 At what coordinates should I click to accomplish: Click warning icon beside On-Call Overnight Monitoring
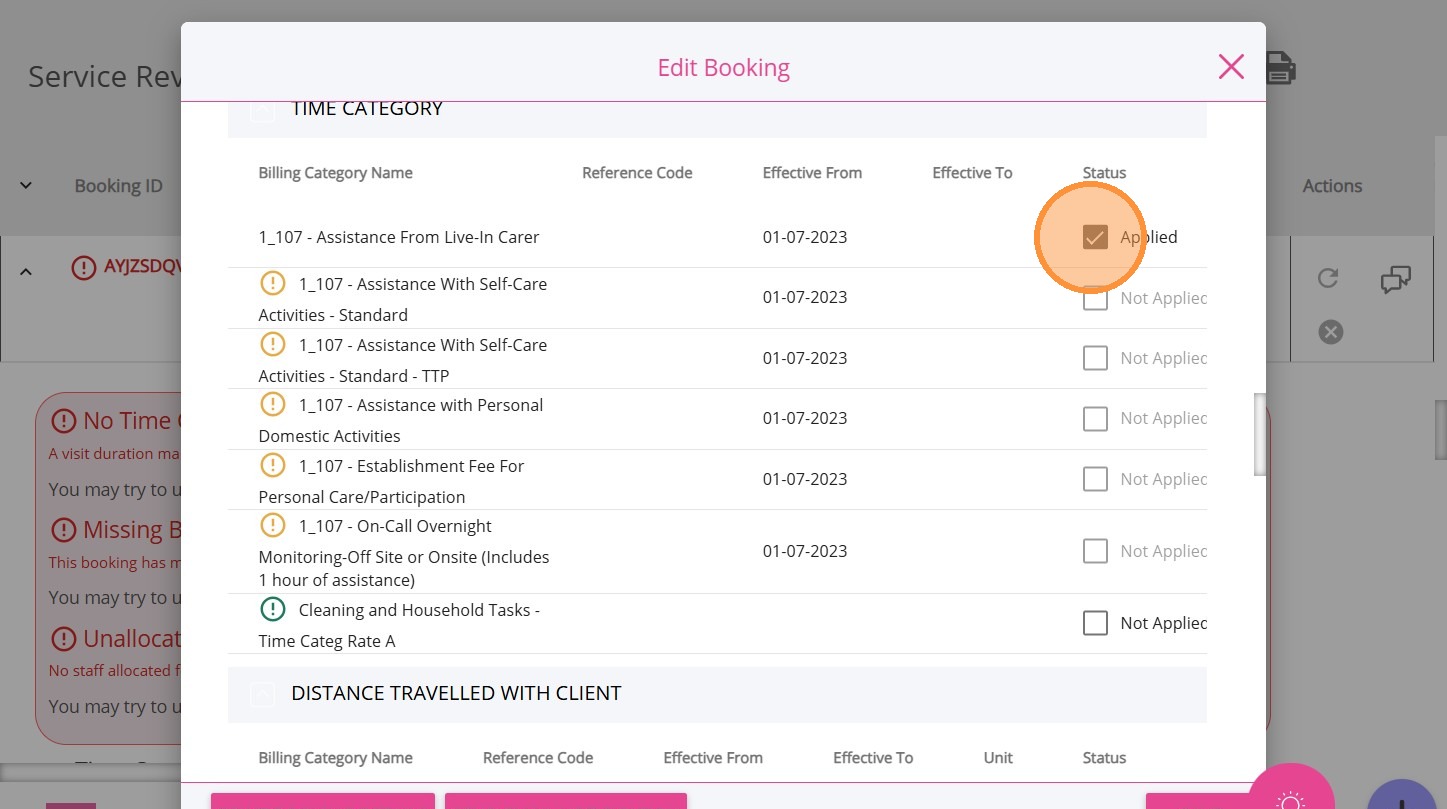click(273, 525)
